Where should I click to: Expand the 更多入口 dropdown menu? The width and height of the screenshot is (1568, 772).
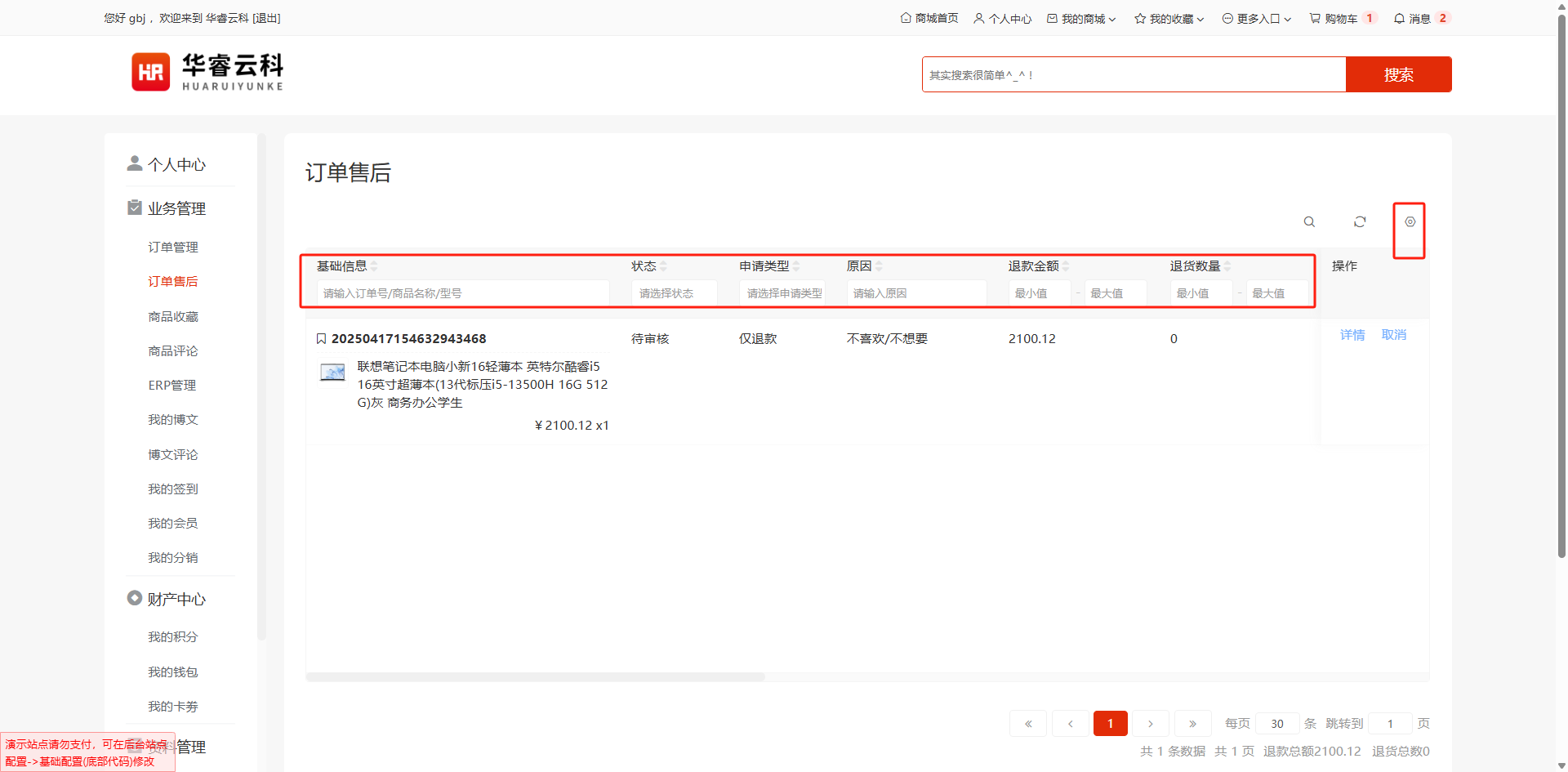click(x=1257, y=18)
